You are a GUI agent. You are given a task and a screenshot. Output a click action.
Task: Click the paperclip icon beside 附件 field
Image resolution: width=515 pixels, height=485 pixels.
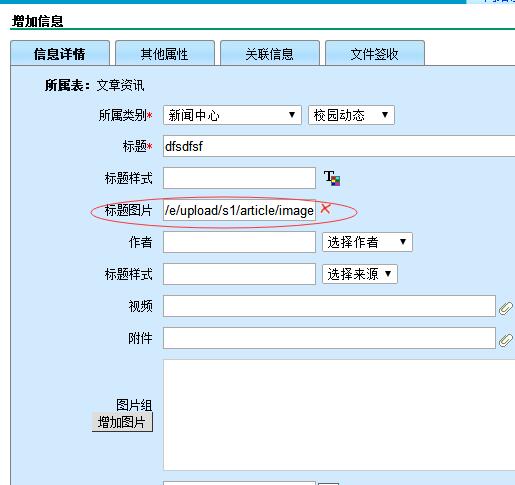(506, 340)
